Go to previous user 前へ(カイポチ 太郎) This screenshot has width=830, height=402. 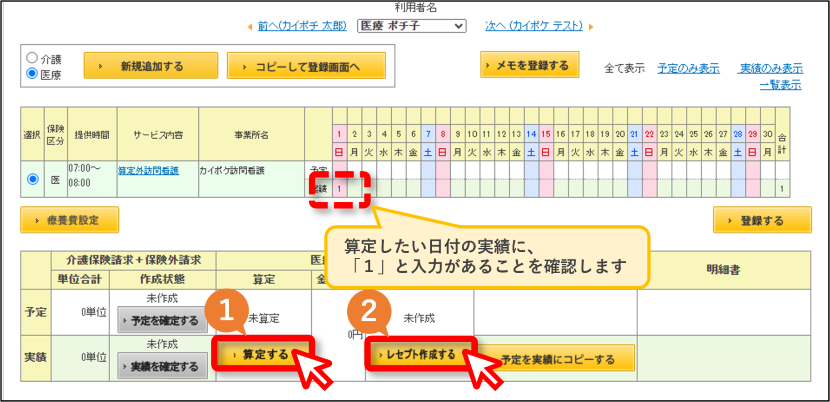click(302, 26)
